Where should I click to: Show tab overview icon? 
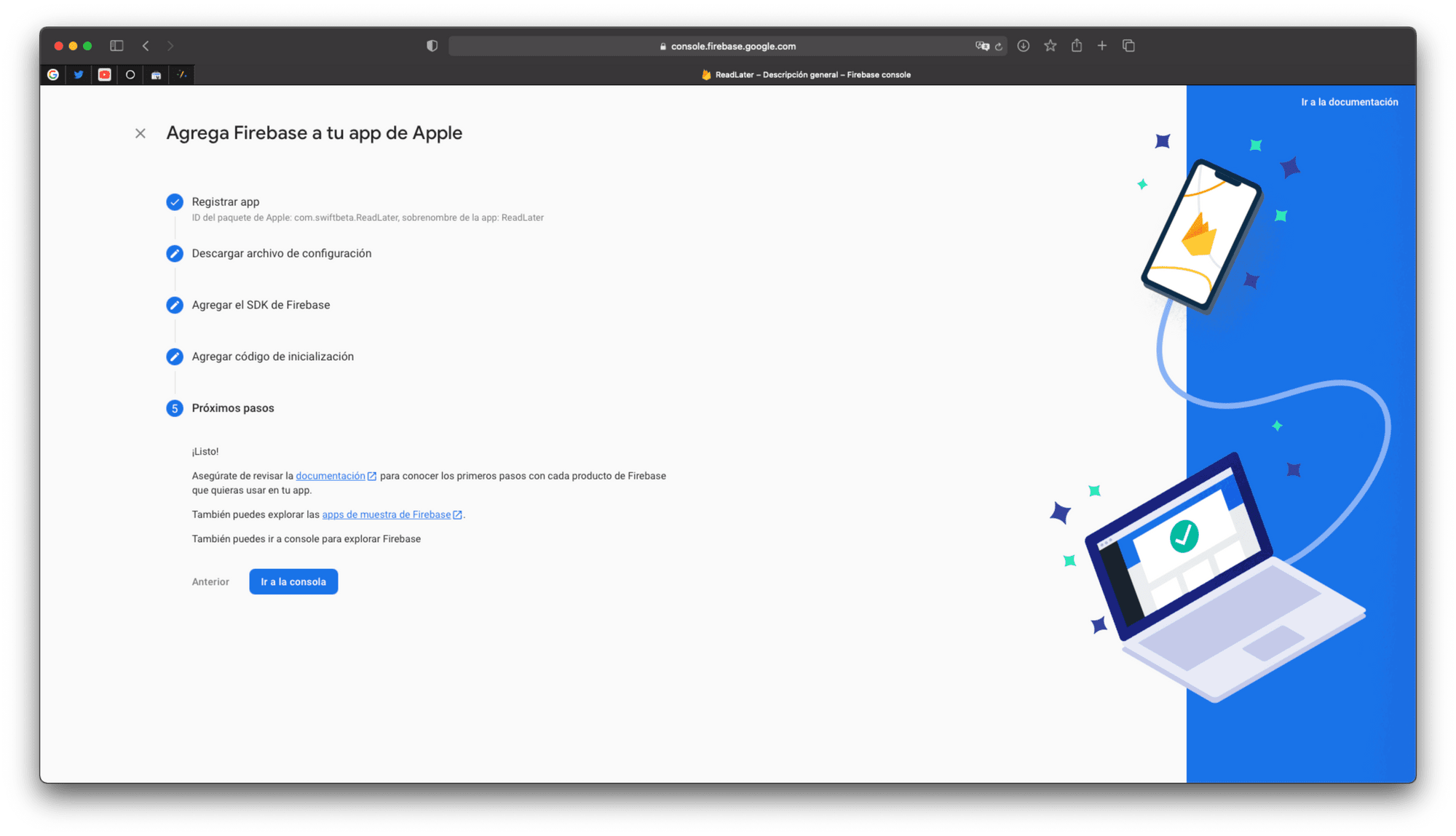[1129, 46]
